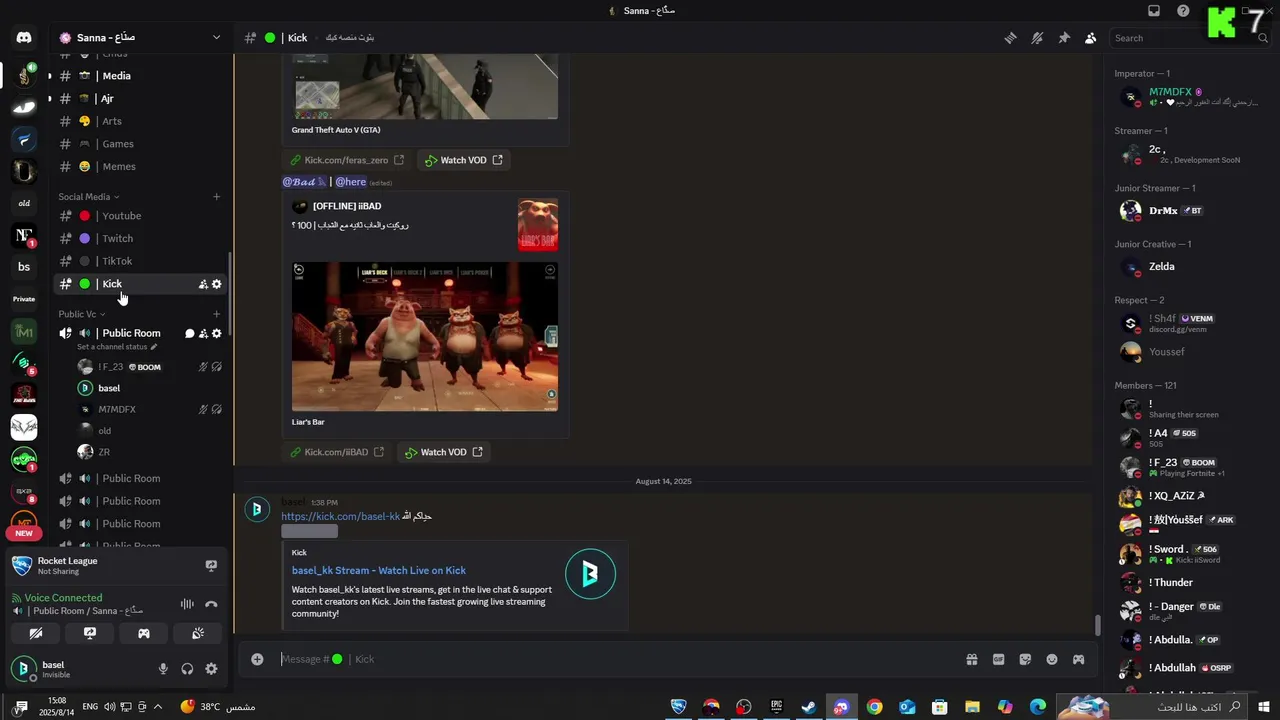Deafen headphones in user panel

[x=187, y=669]
